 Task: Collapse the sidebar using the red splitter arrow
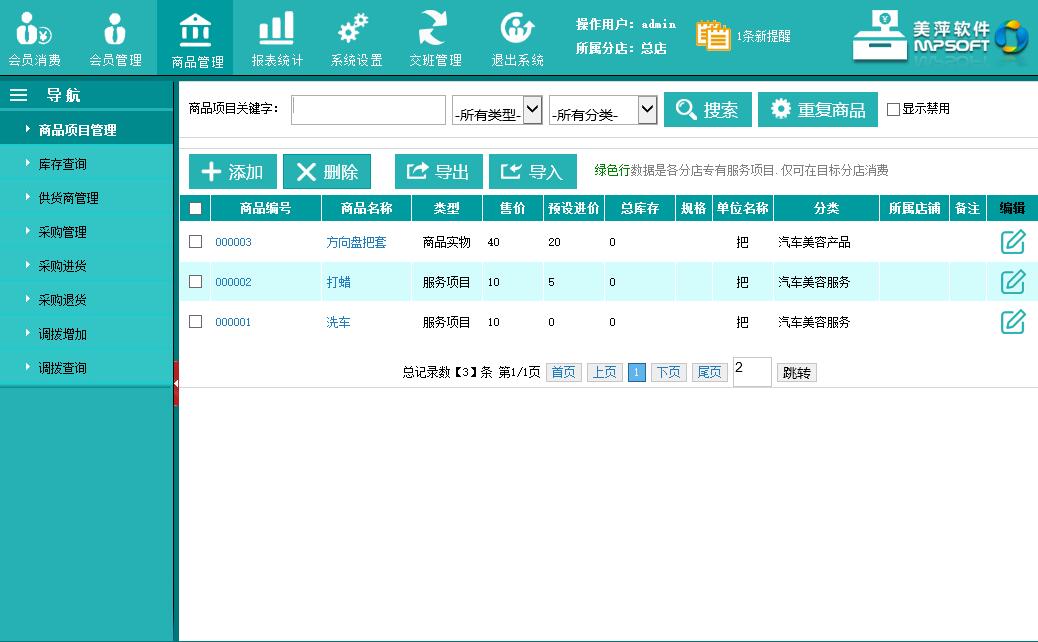[x=176, y=383]
